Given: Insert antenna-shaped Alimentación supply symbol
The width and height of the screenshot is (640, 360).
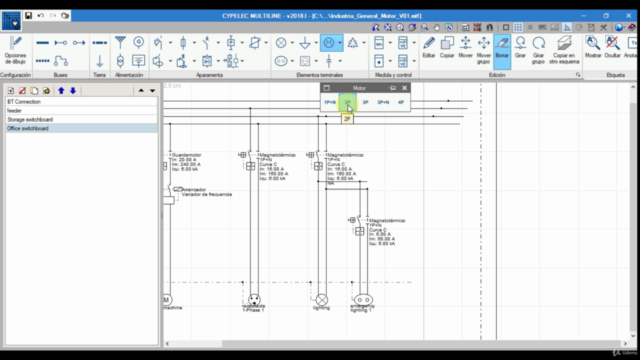Looking at the screenshot, I should coord(120,42).
